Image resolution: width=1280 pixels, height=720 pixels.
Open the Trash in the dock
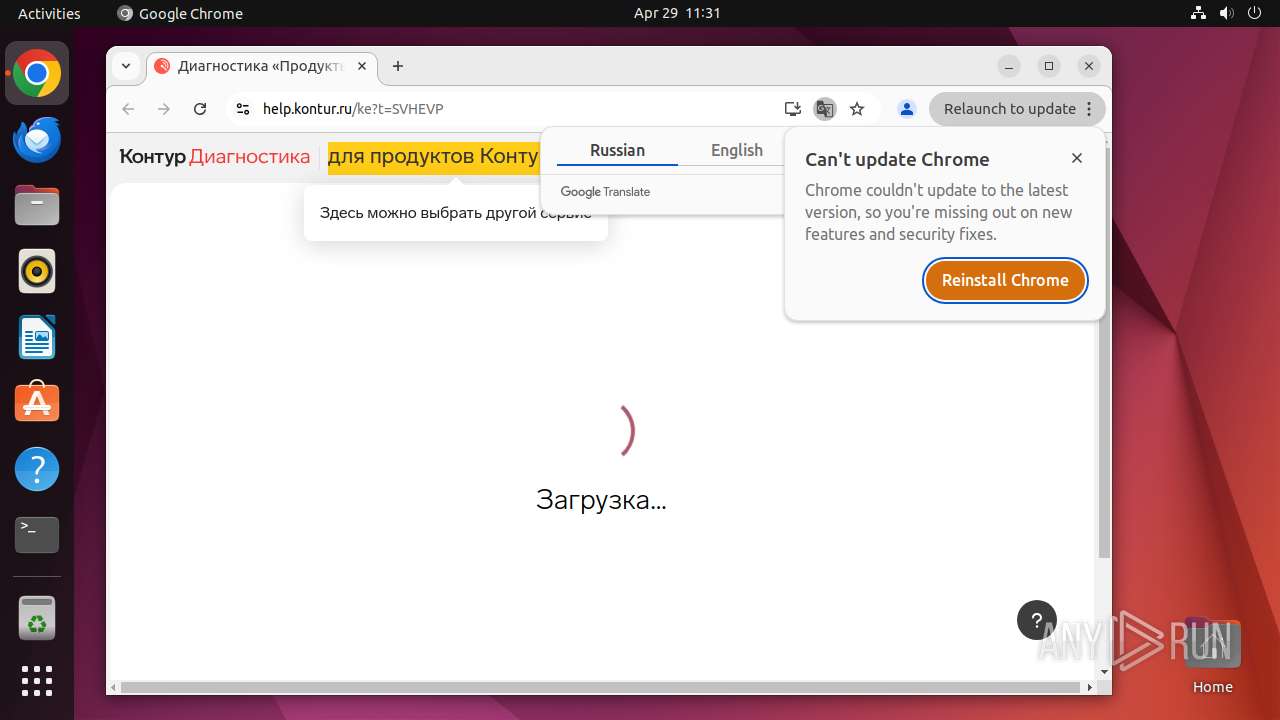[x=37, y=618]
